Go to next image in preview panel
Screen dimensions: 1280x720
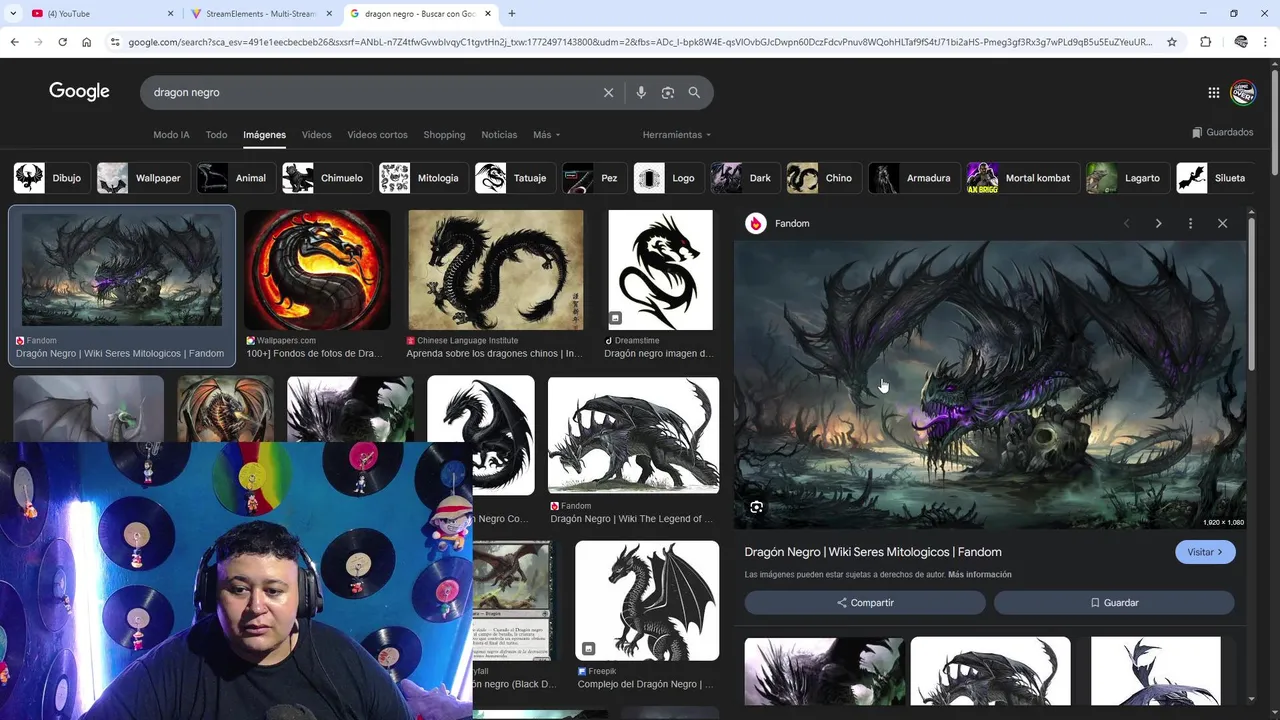click(1158, 223)
